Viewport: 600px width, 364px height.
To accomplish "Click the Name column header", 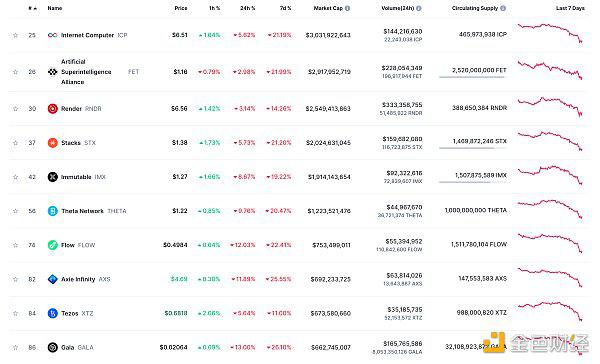I will click(x=55, y=8).
